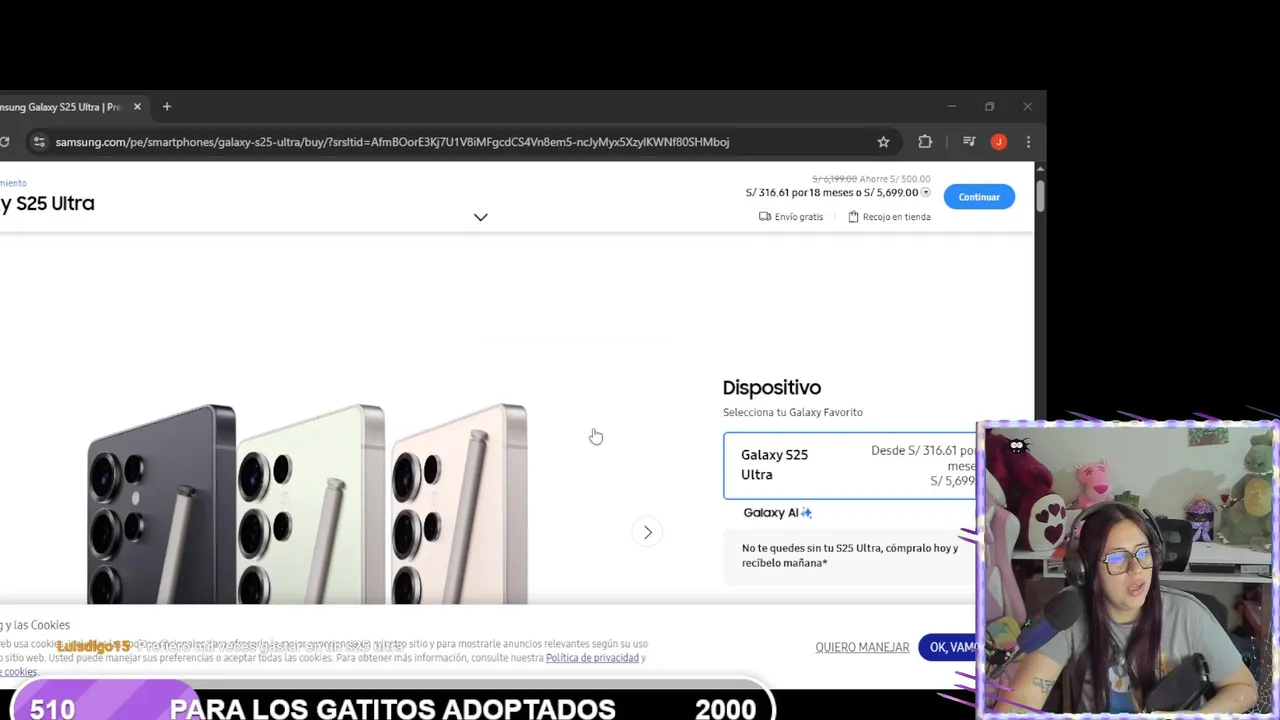
Task: Click the blue Continuar button
Action: 979,197
